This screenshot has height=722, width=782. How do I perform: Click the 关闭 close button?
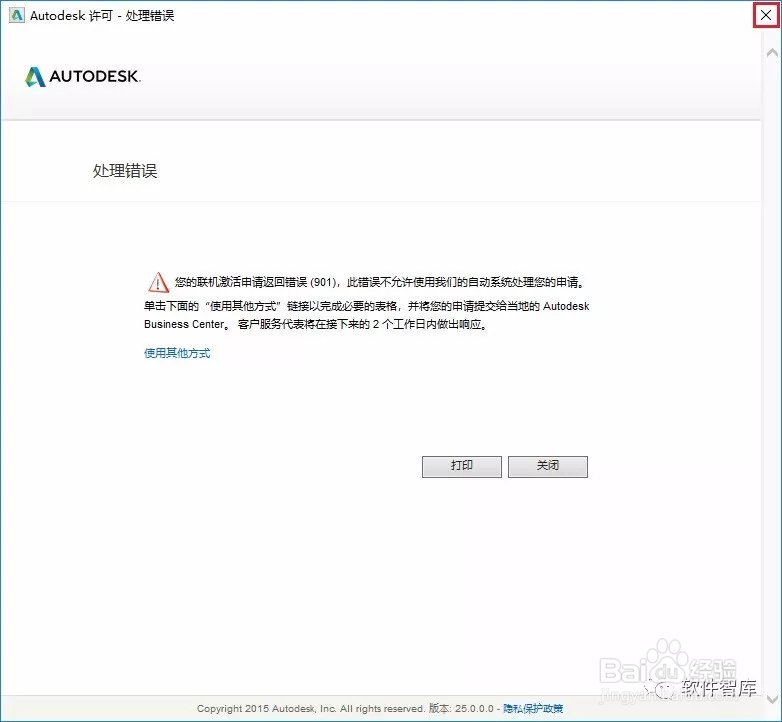[x=548, y=466]
